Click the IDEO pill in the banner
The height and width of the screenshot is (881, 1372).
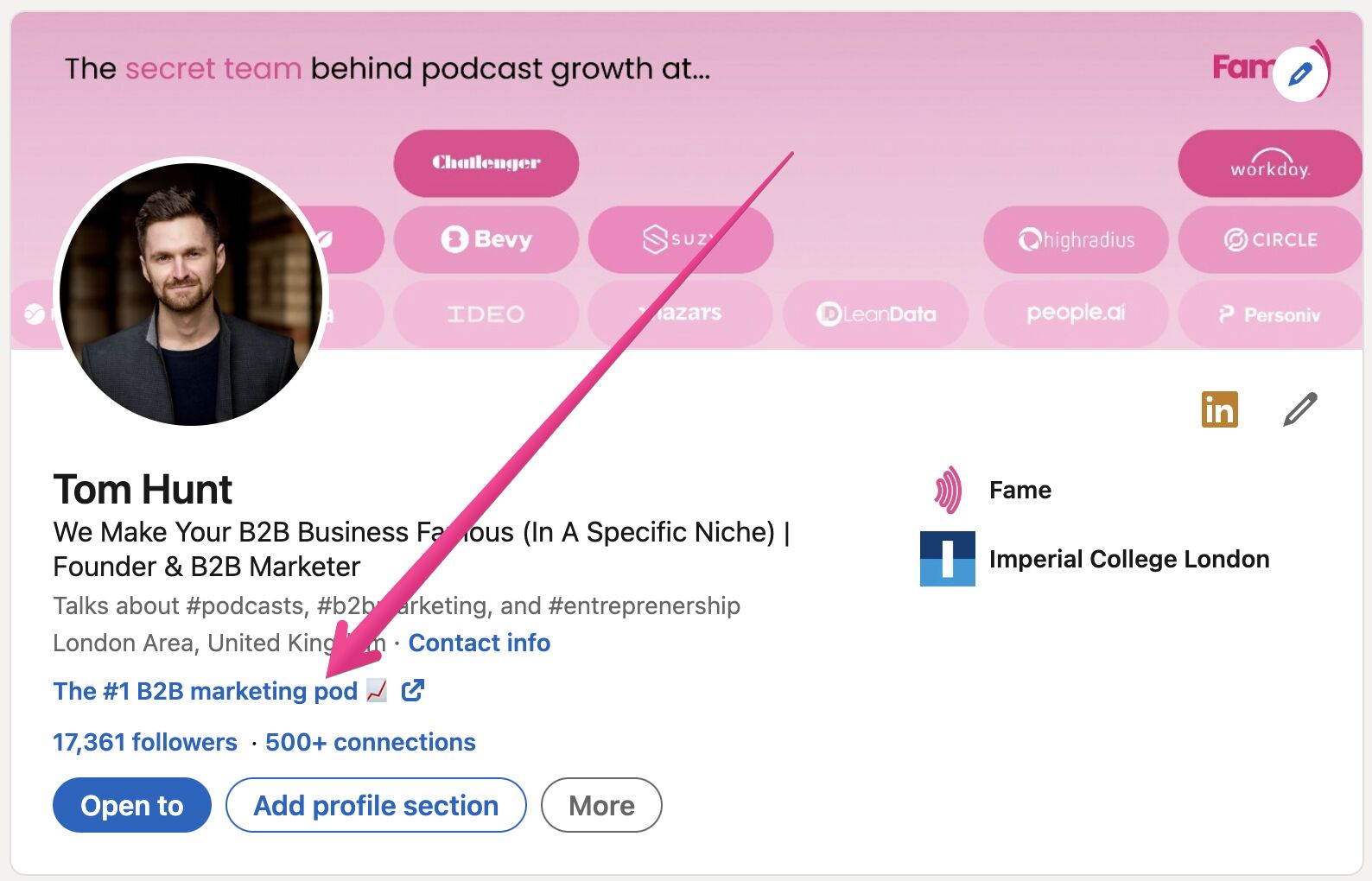tap(486, 314)
